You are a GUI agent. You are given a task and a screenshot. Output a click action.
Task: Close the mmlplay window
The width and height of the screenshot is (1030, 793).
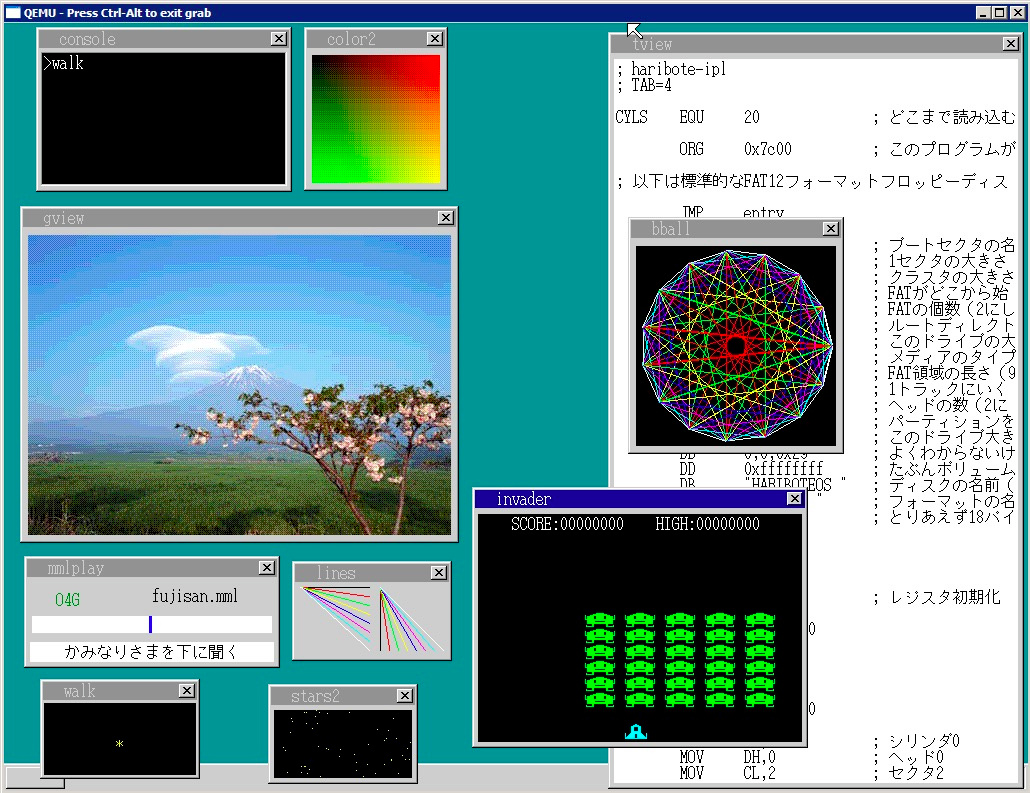(x=266, y=567)
